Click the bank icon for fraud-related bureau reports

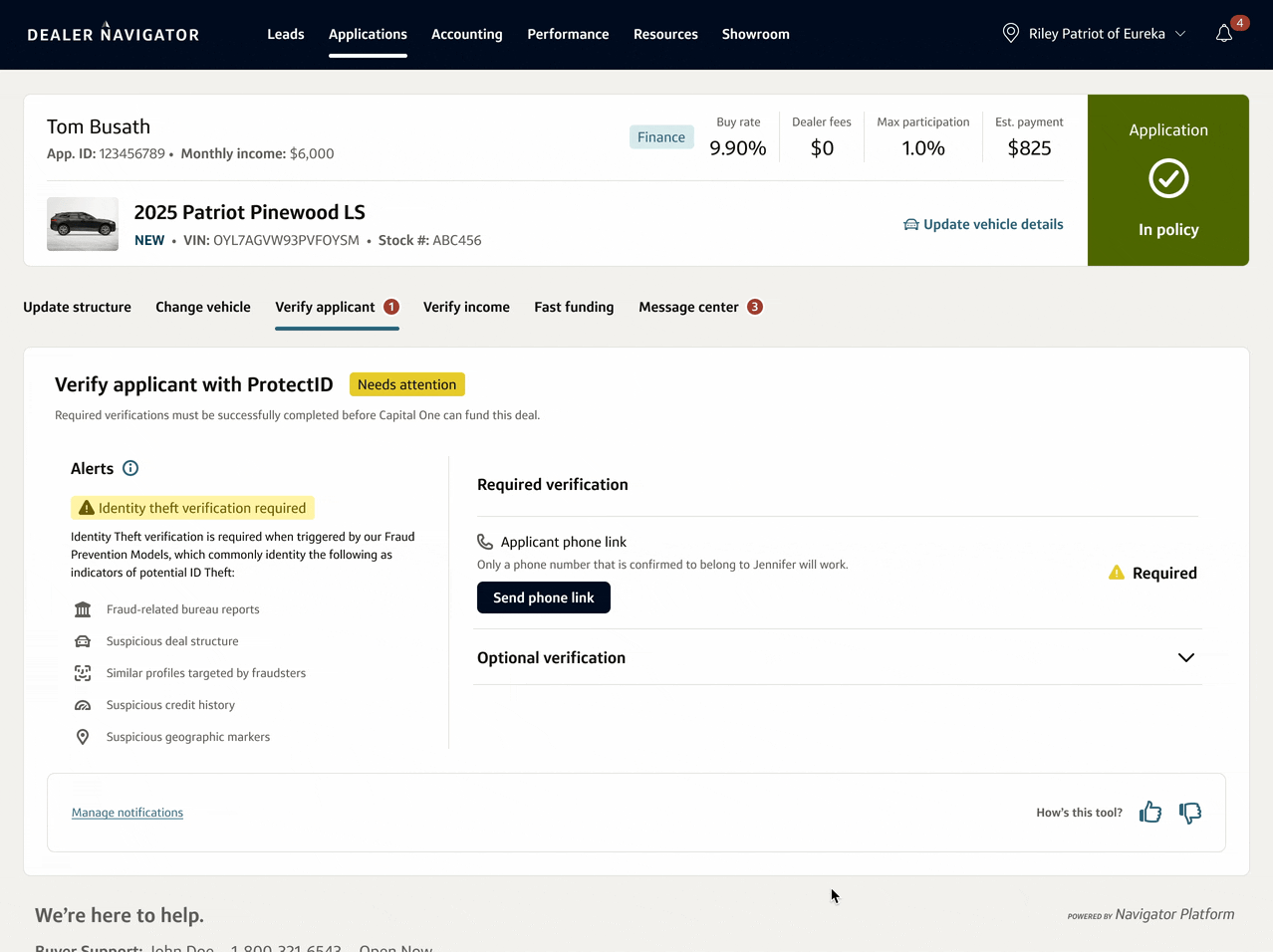click(x=83, y=609)
